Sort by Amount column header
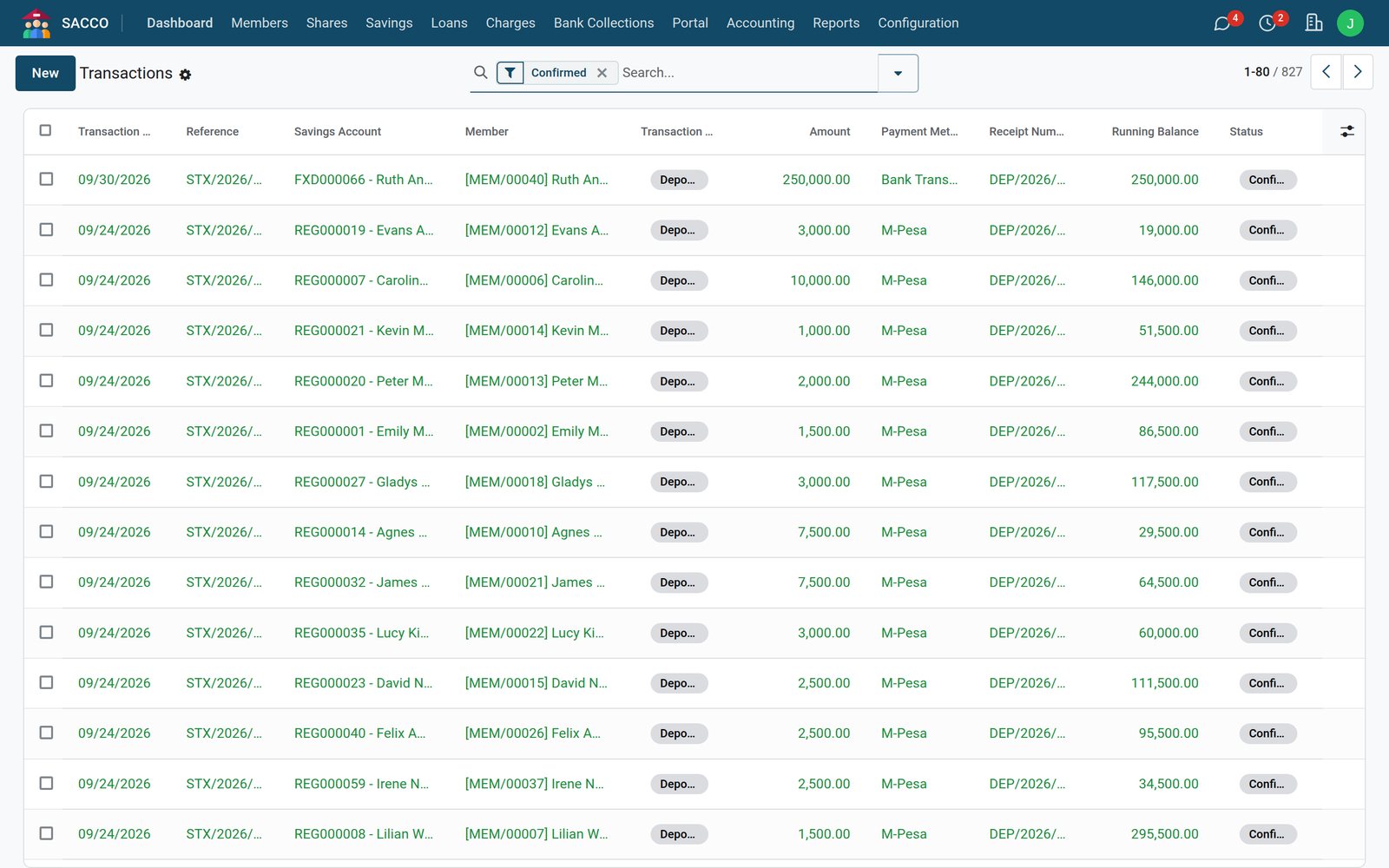The height and width of the screenshot is (868, 1389). [829, 132]
